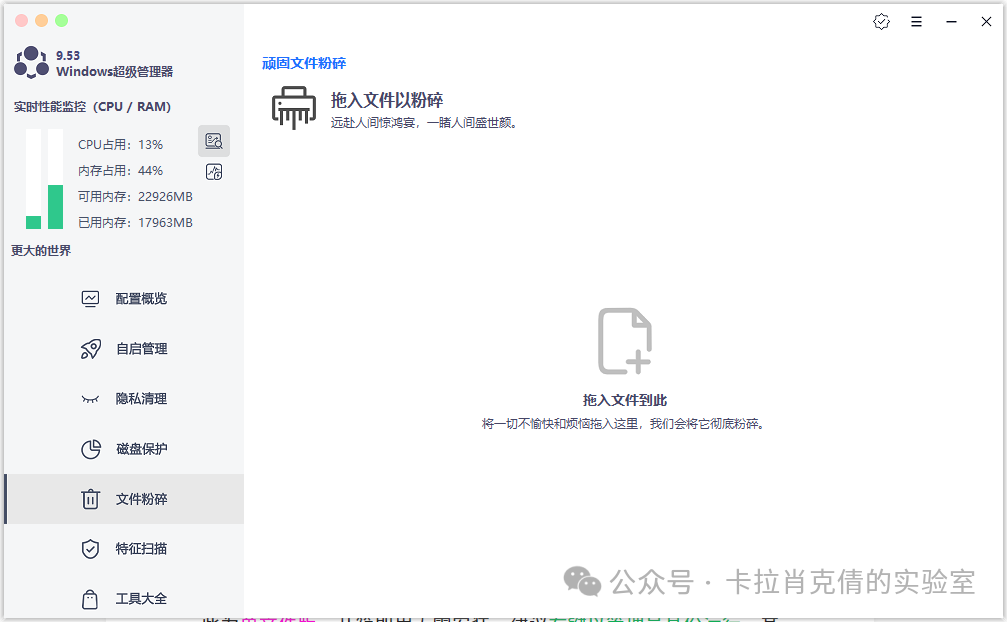The height and width of the screenshot is (622, 1007).
Task: Click the add-file icon in the drop zone
Action: (x=625, y=341)
